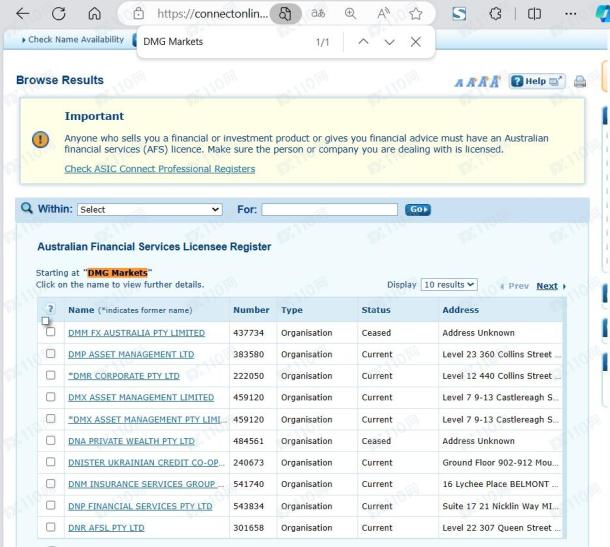The width and height of the screenshot is (610, 547).
Task: Open DMP ASSET MANAGEMENT LTD details
Action: click(131, 354)
